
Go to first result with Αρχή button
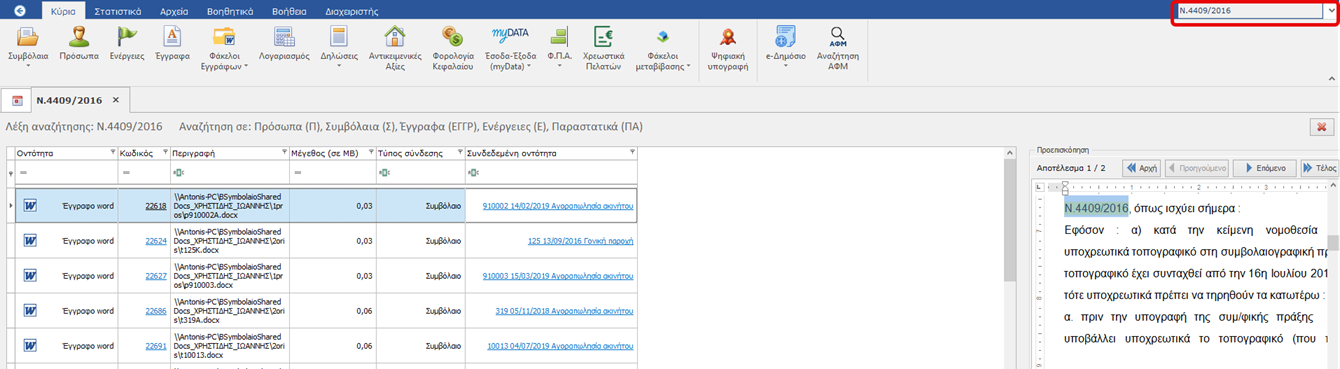pyautogui.click(x=1142, y=168)
